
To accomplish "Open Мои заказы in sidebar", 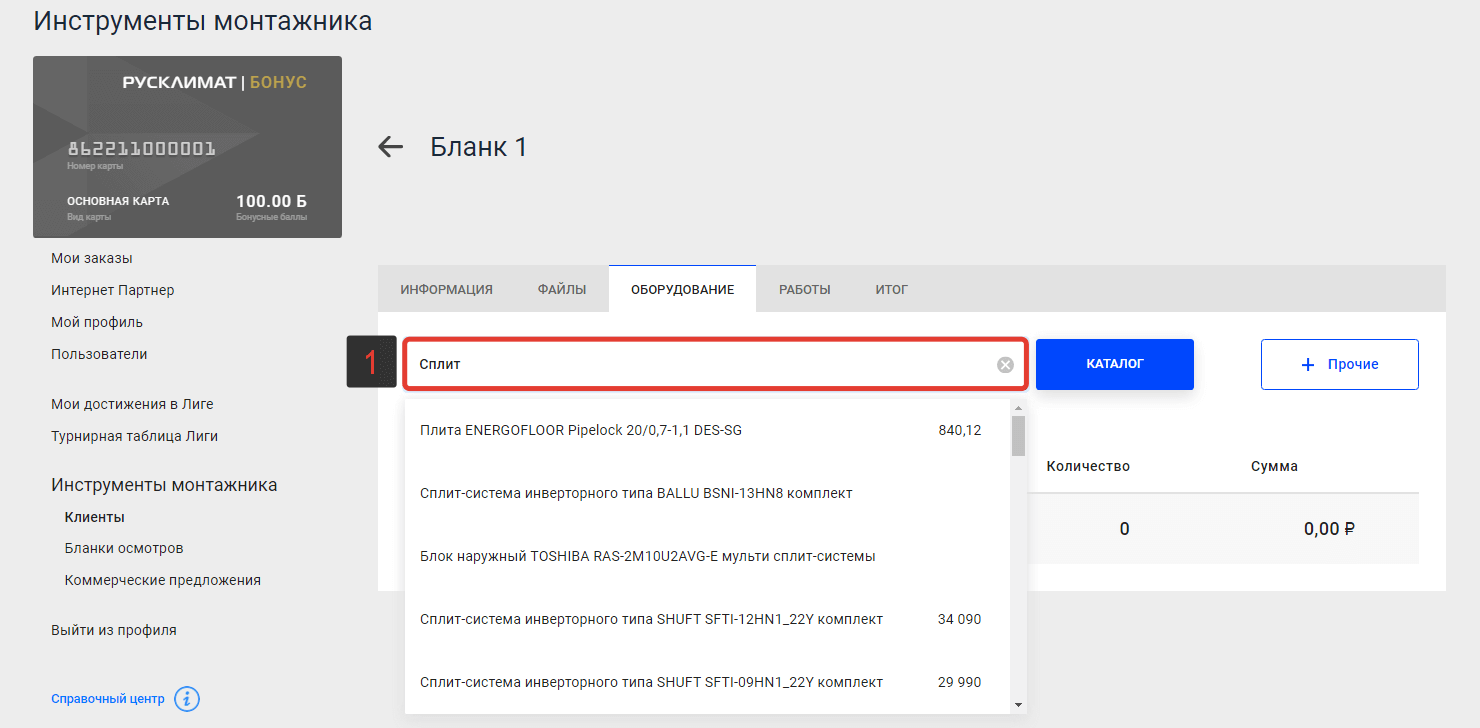I will [92, 258].
